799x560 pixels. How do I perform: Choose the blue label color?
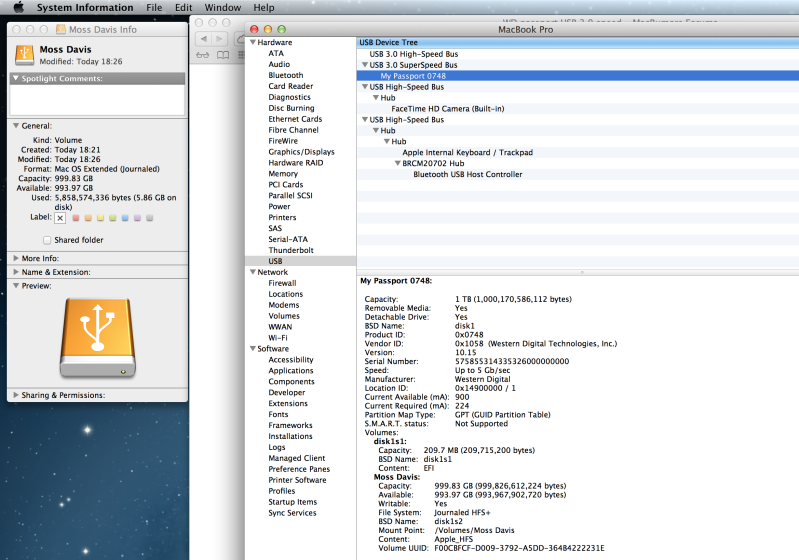(x=125, y=218)
